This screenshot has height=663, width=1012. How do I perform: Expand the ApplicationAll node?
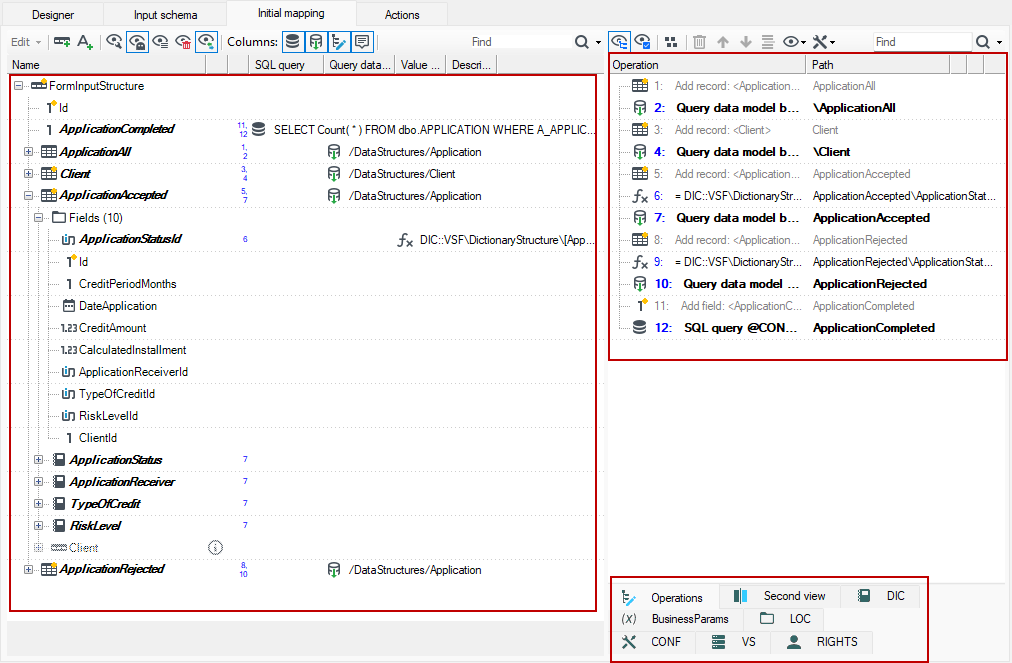[x=28, y=152]
